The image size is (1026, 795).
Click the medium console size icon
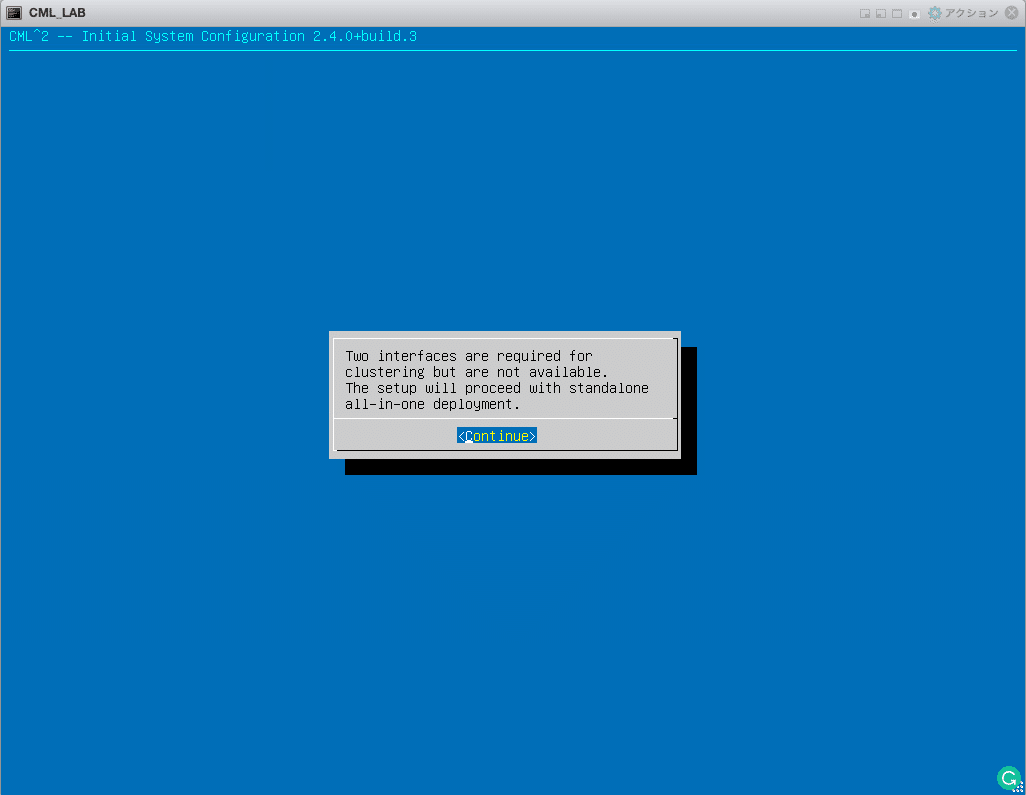(881, 14)
